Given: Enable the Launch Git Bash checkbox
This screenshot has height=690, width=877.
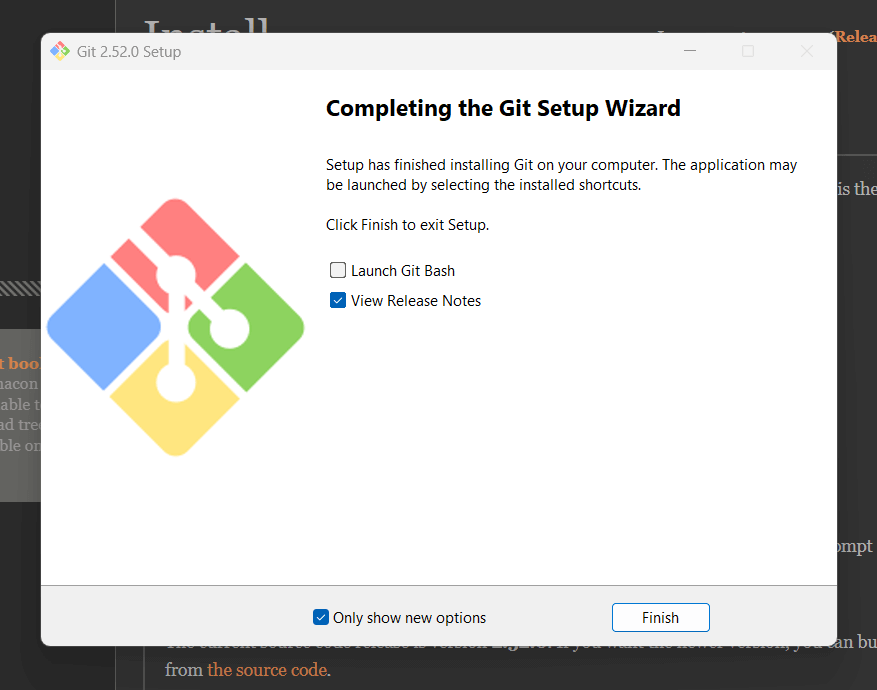Looking at the screenshot, I should pos(337,270).
